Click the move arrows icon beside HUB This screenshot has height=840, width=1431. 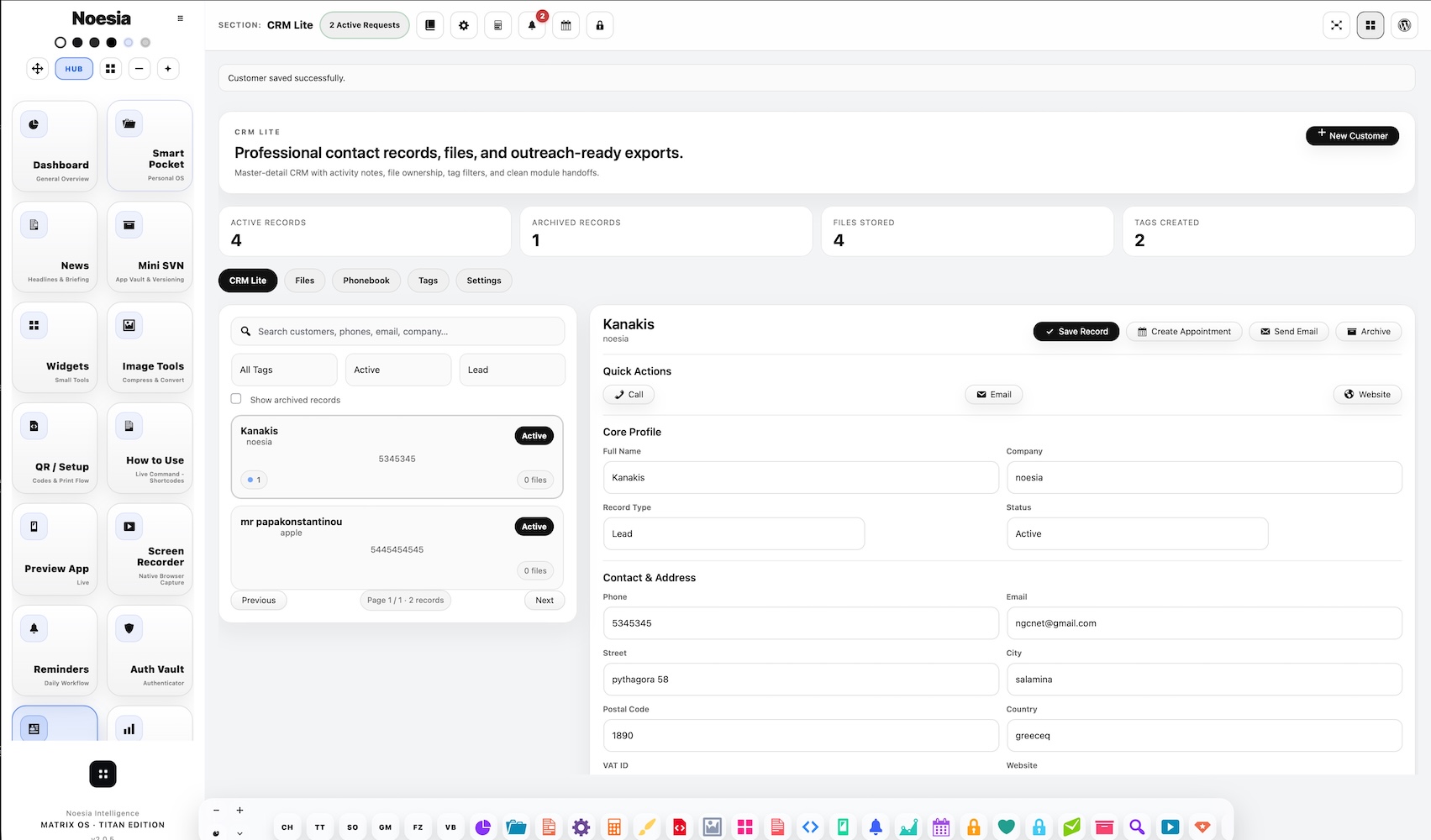pyautogui.click(x=38, y=69)
